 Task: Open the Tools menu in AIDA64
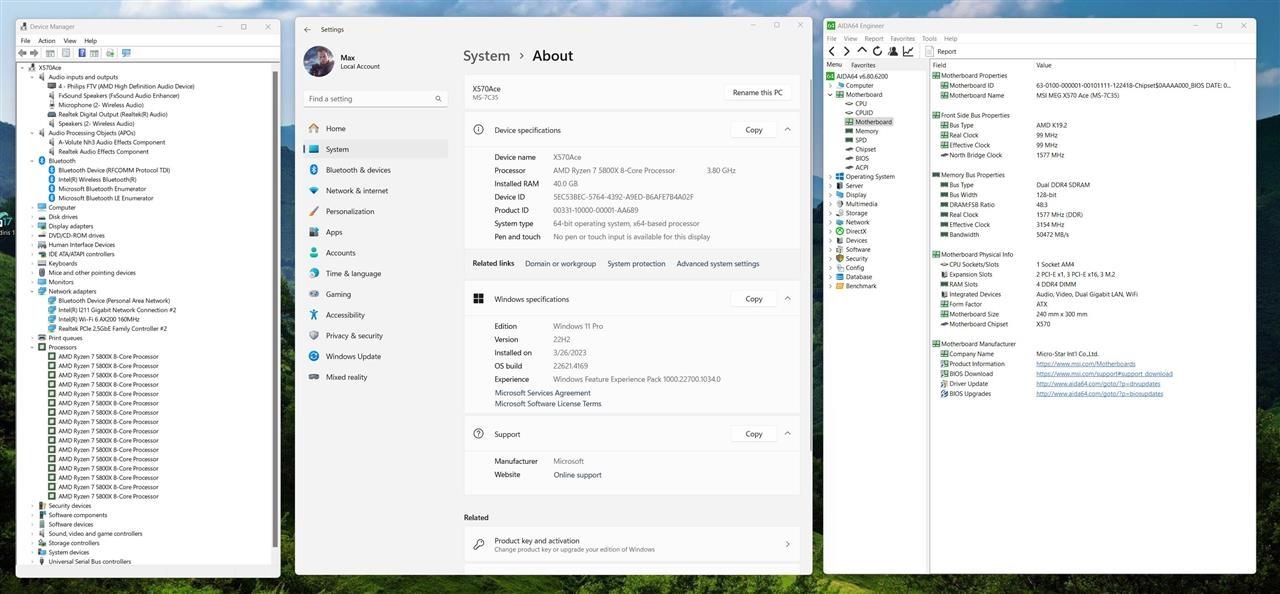[x=929, y=39]
